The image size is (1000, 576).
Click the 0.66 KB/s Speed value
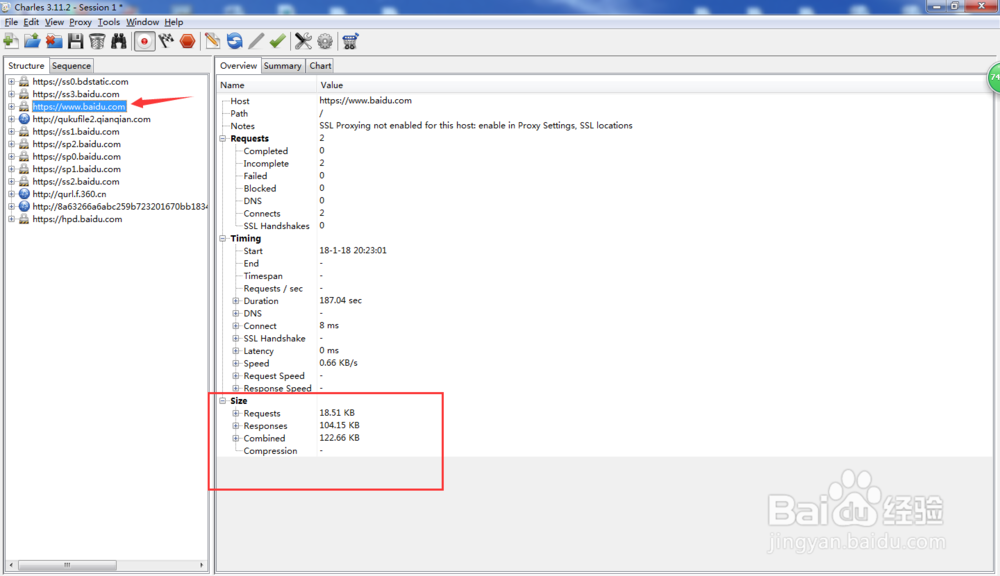[x=338, y=363]
